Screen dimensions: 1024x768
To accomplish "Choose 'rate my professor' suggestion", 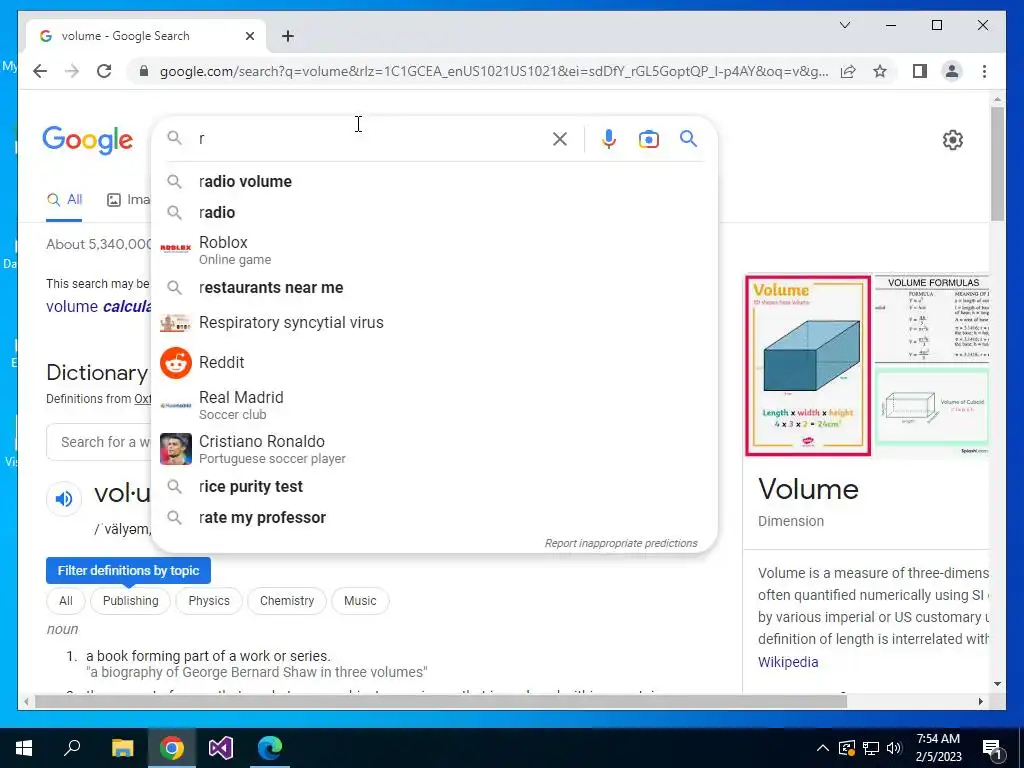I will [434, 517].
